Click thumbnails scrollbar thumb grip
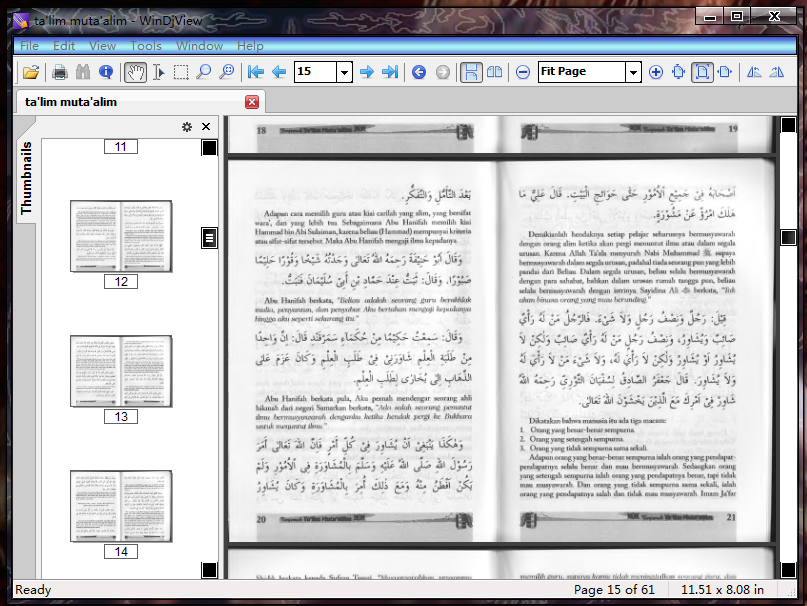 tap(209, 238)
